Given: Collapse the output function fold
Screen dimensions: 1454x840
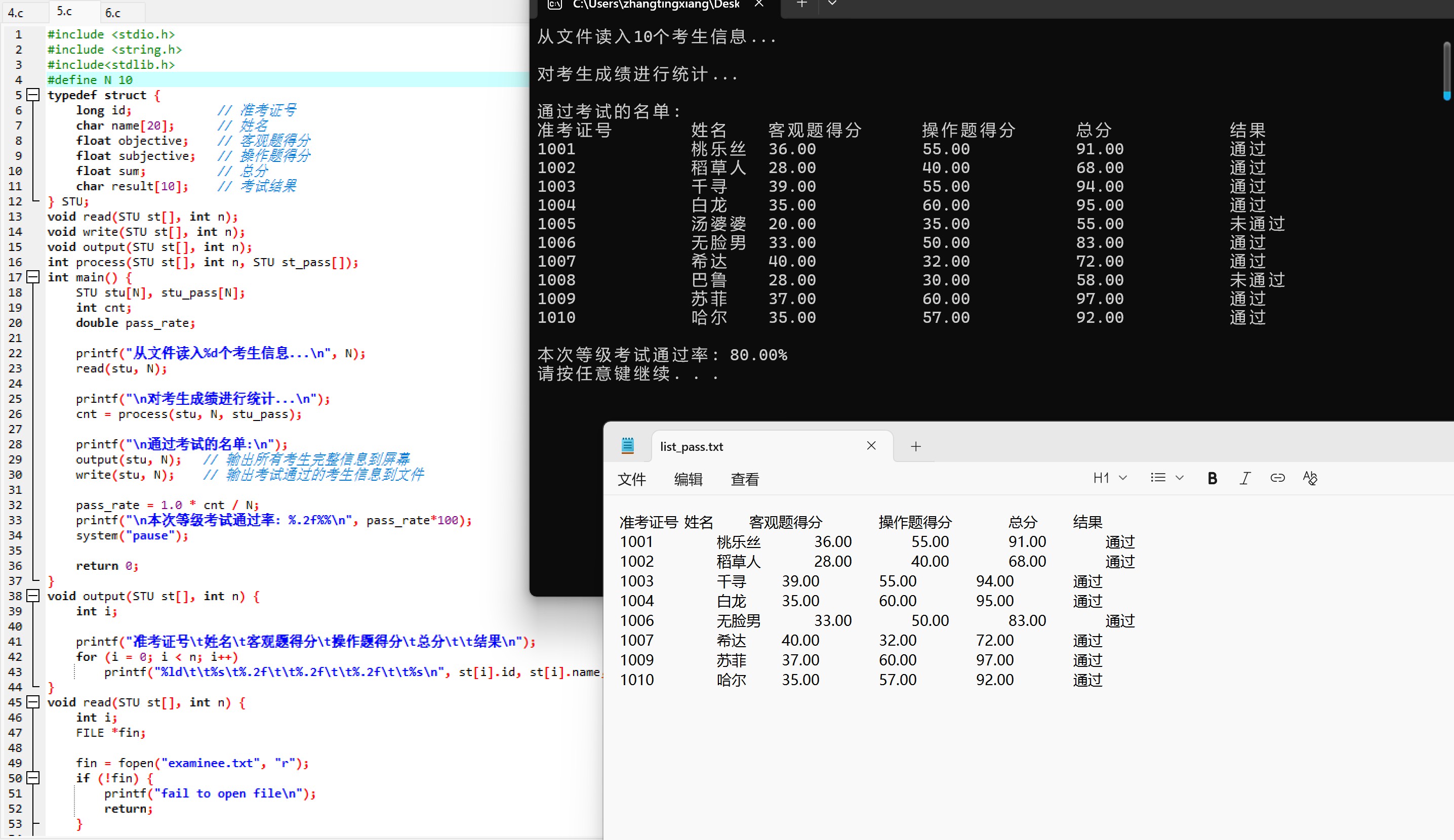Looking at the screenshot, I should point(33,596).
